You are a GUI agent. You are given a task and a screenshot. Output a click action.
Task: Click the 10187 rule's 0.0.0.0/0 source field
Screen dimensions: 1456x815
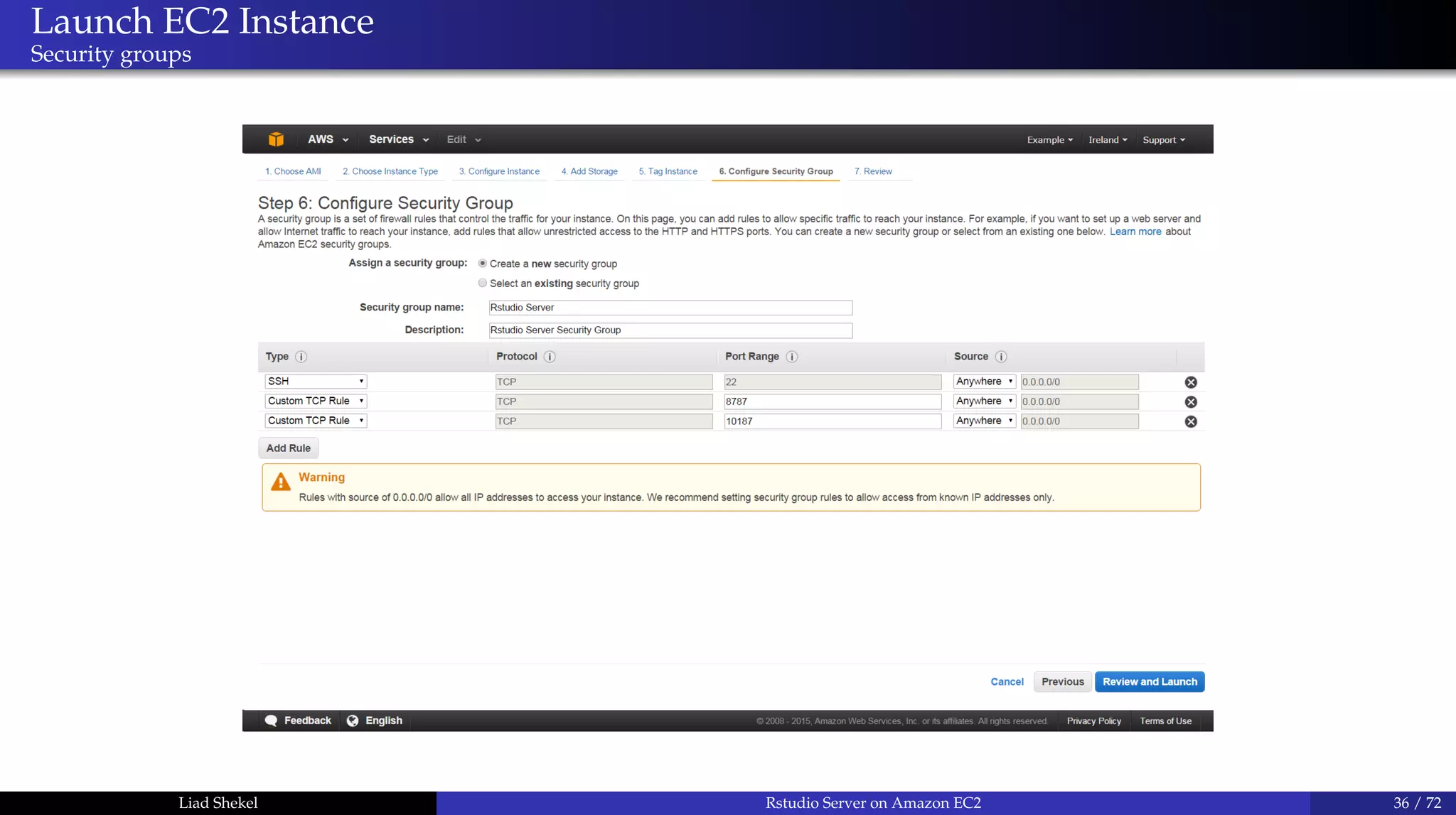pyautogui.click(x=1079, y=421)
